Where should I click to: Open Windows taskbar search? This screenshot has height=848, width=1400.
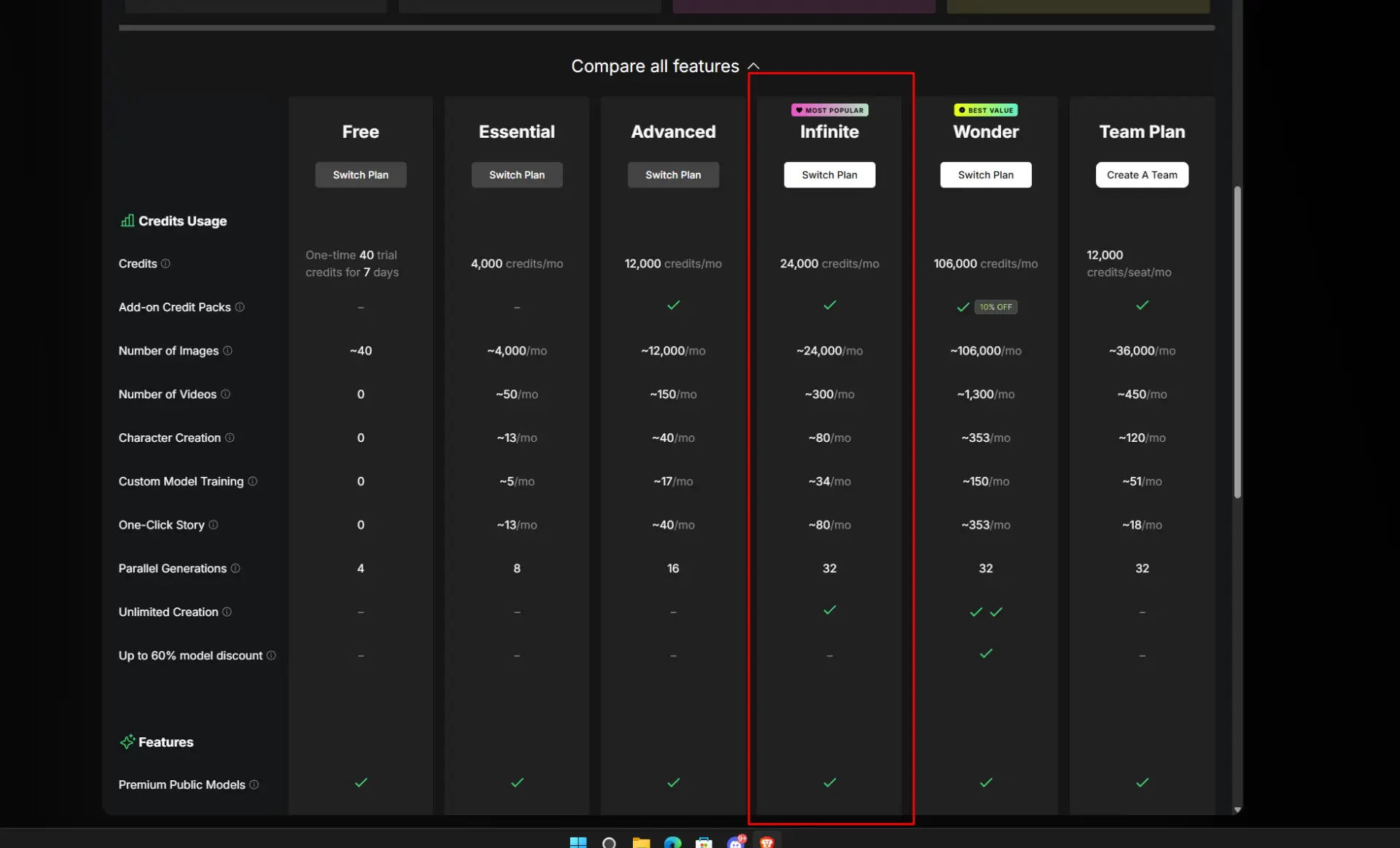[609, 842]
